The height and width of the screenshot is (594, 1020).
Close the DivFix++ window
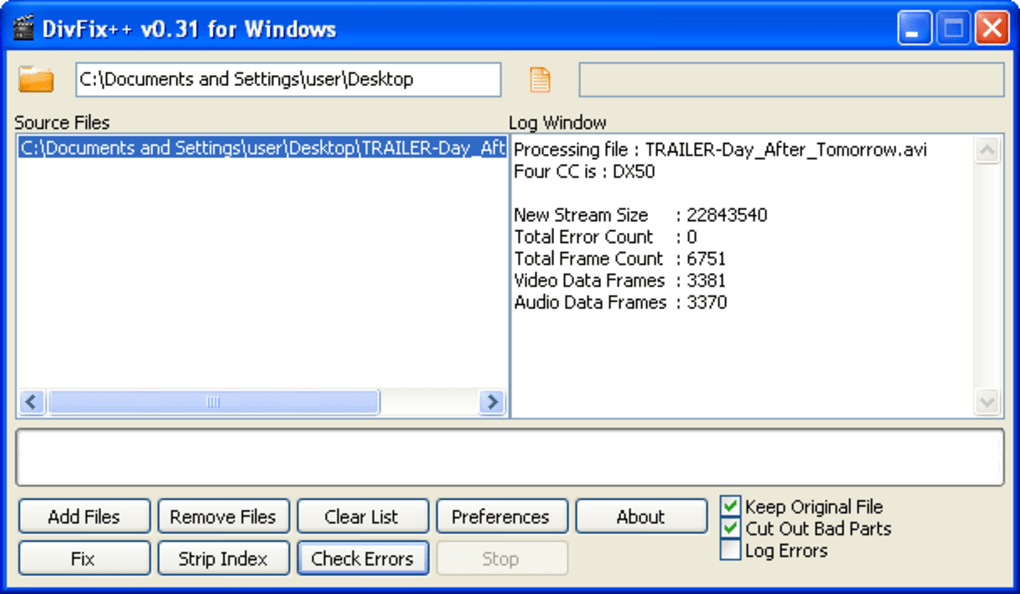click(992, 29)
